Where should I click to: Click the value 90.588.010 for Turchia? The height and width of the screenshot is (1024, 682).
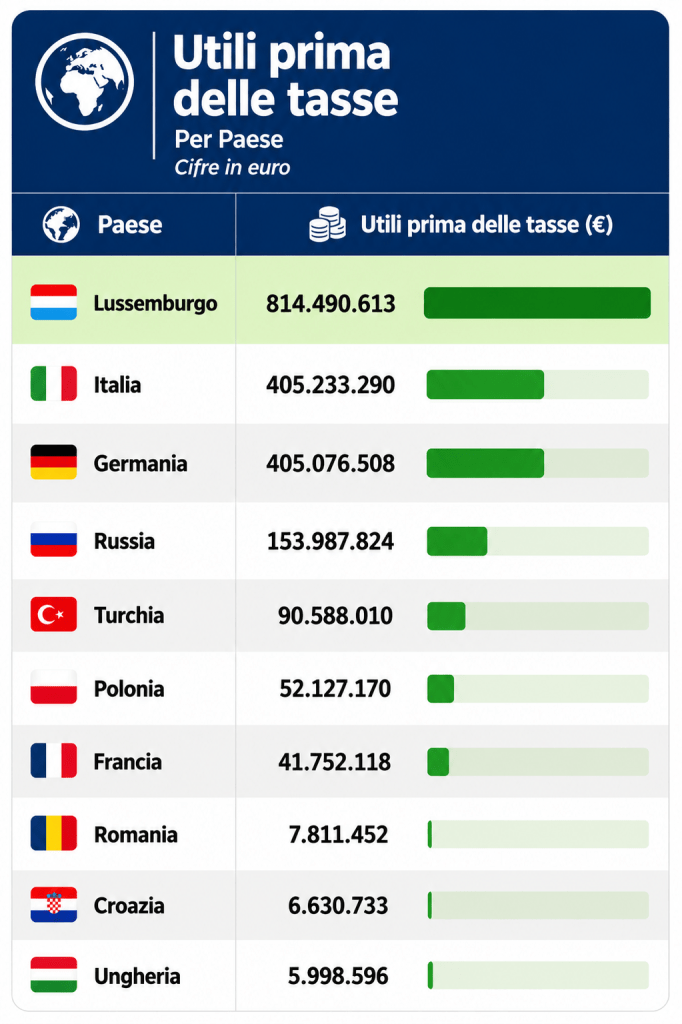(x=336, y=615)
